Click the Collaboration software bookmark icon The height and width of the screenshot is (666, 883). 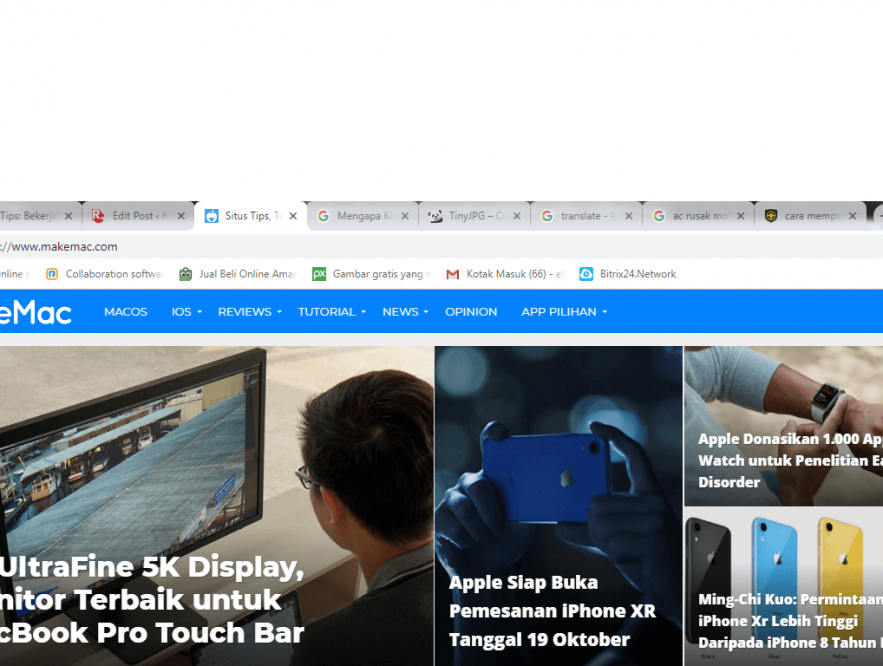tap(52, 274)
